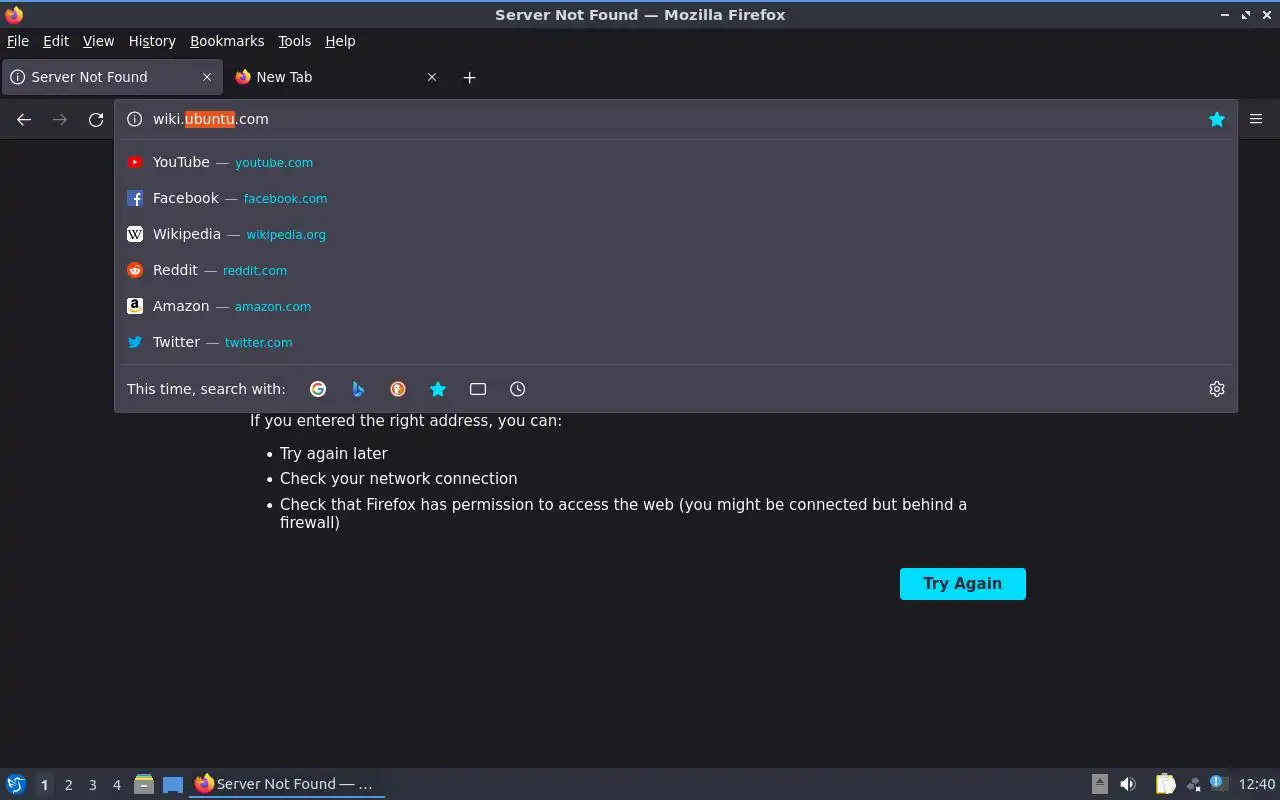This screenshot has width=1280, height=800.
Task: Open the Lubuntu start menu
Action: coord(16,784)
